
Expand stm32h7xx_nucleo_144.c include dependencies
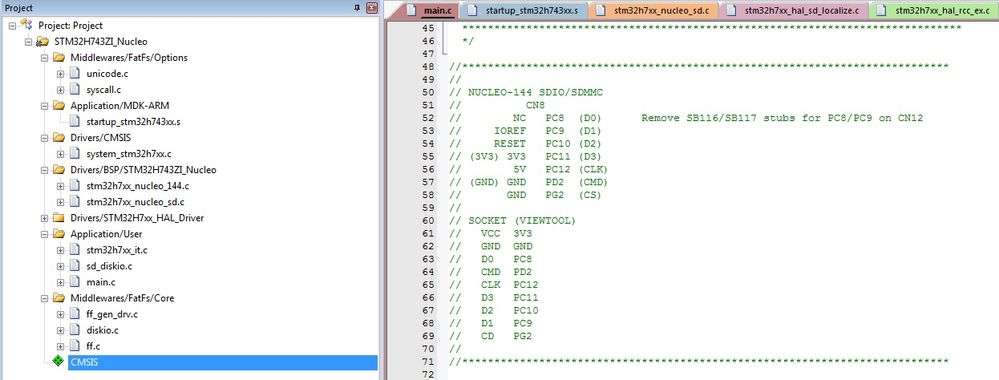click(x=61, y=186)
